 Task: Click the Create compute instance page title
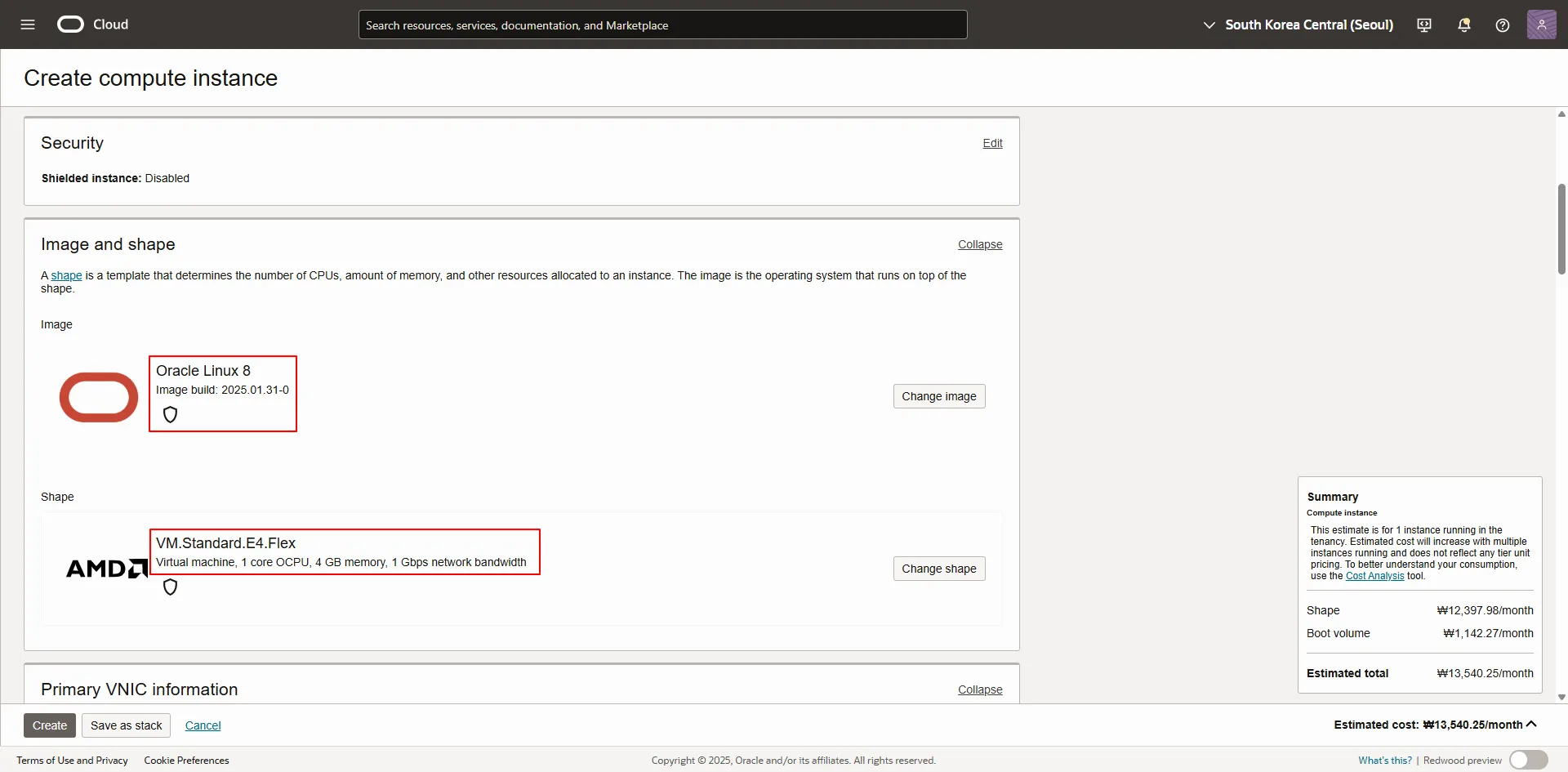tap(151, 78)
